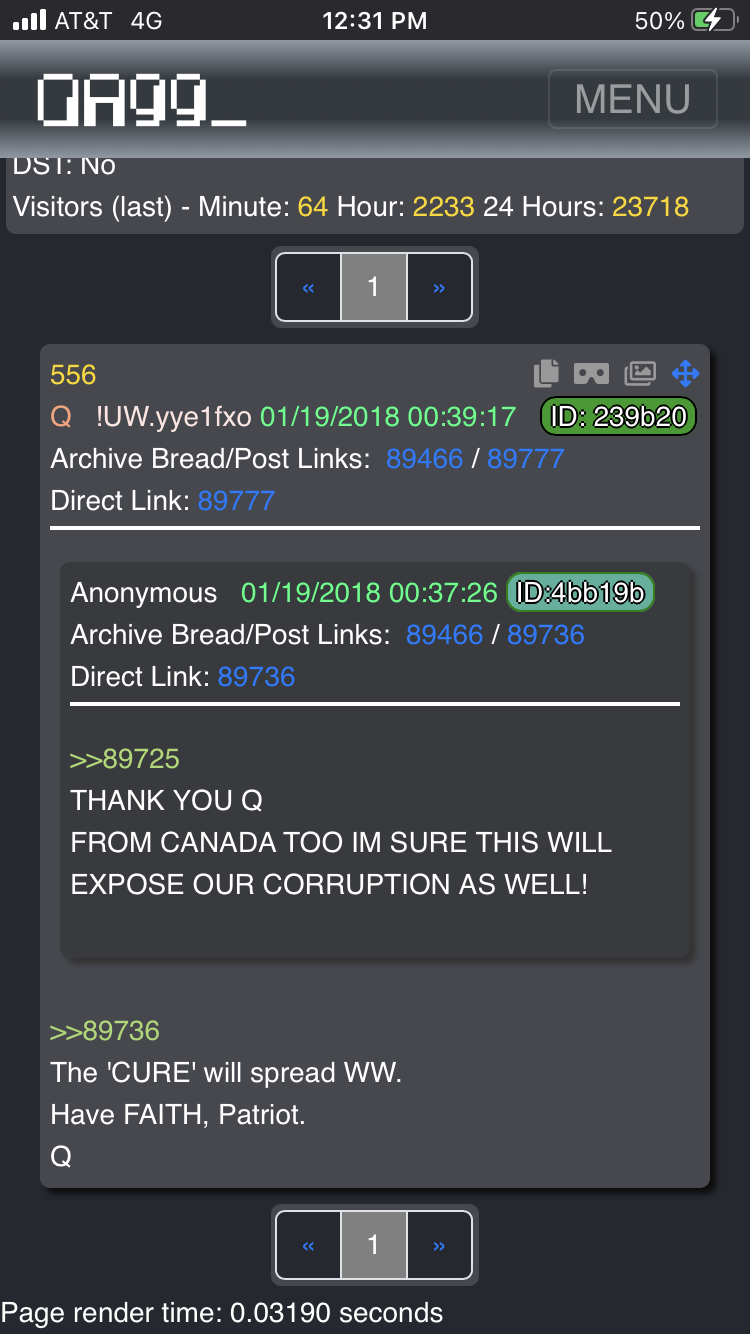750x1334 pixels.
Task: Go to previous page in top pagination
Action: [308, 287]
